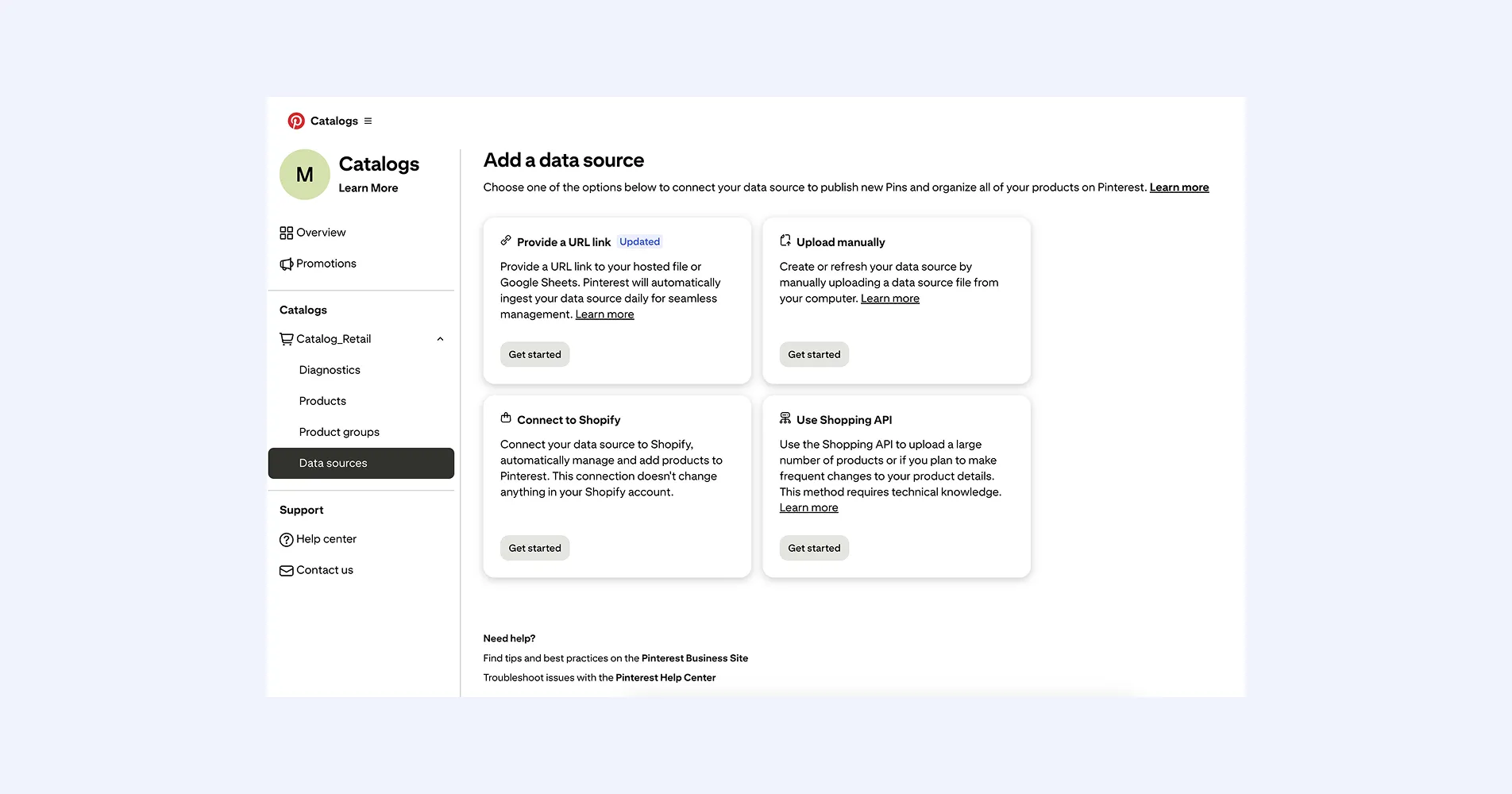The height and width of the screenshot is (794, 1512).
Task: Open the hamburger menu next to Catalogs
Action: 368,121
